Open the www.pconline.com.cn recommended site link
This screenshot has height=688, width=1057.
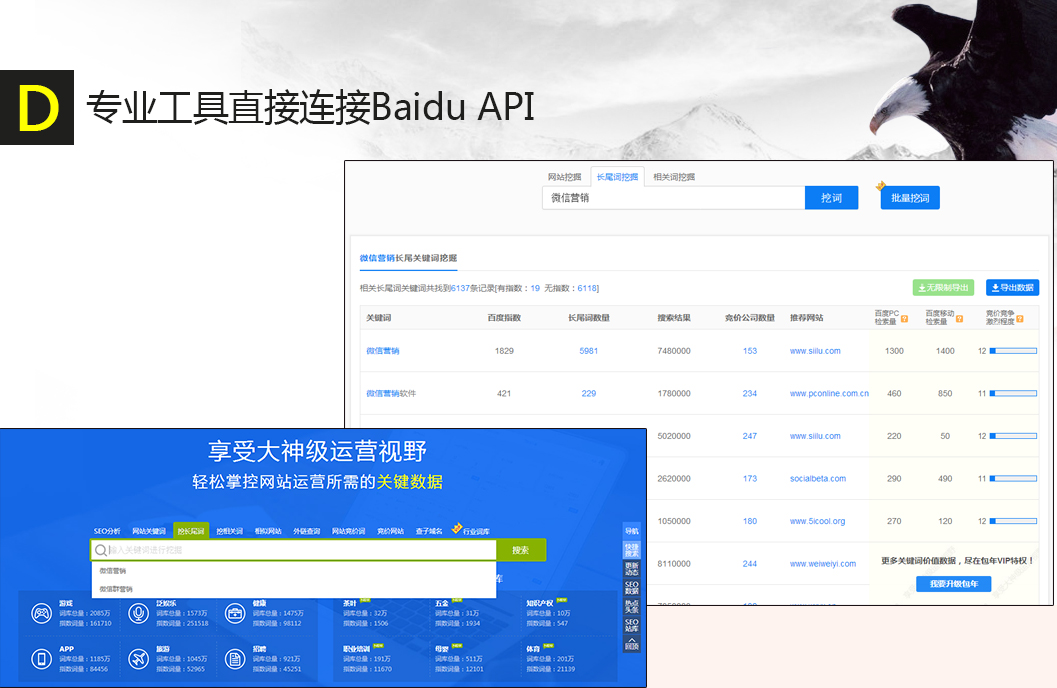click(x=829, y=394)
